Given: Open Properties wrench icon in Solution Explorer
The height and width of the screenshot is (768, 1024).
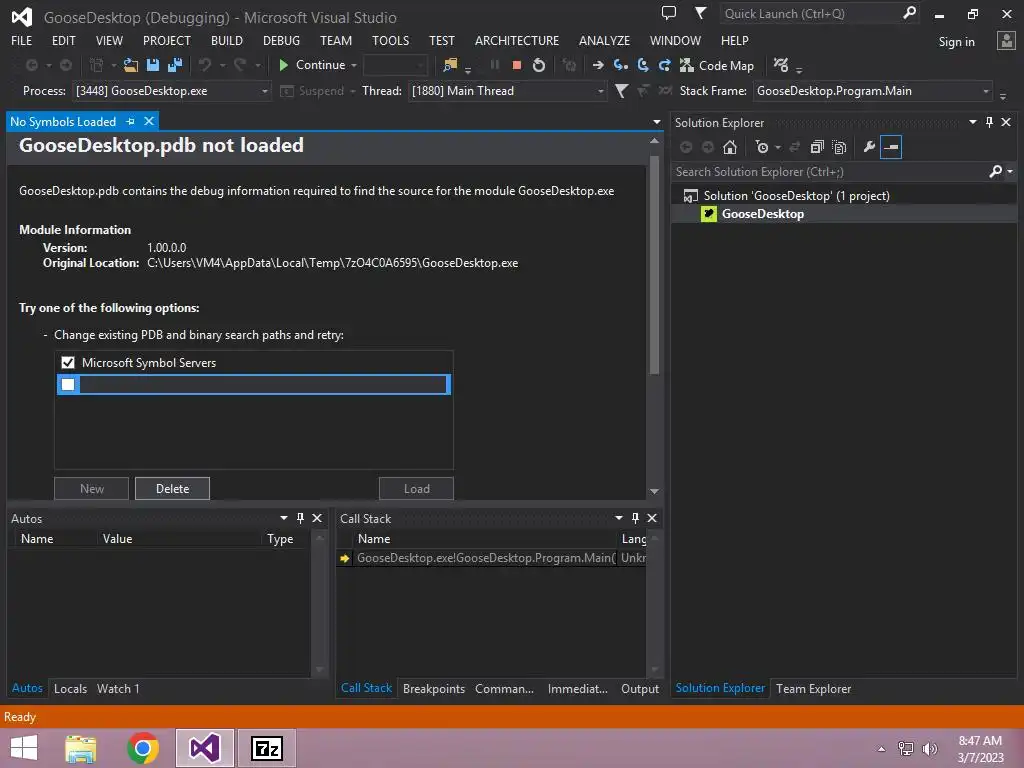Looking at the screenshot, I should pos(869,148).
